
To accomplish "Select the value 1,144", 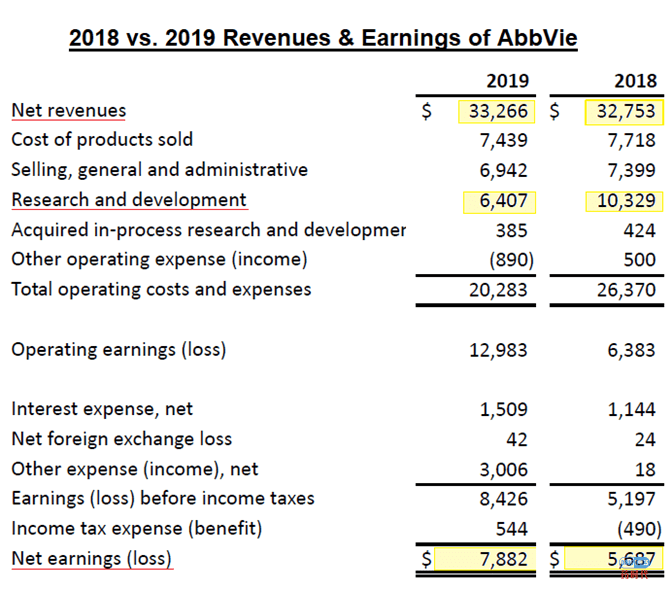I will (632, 410).
